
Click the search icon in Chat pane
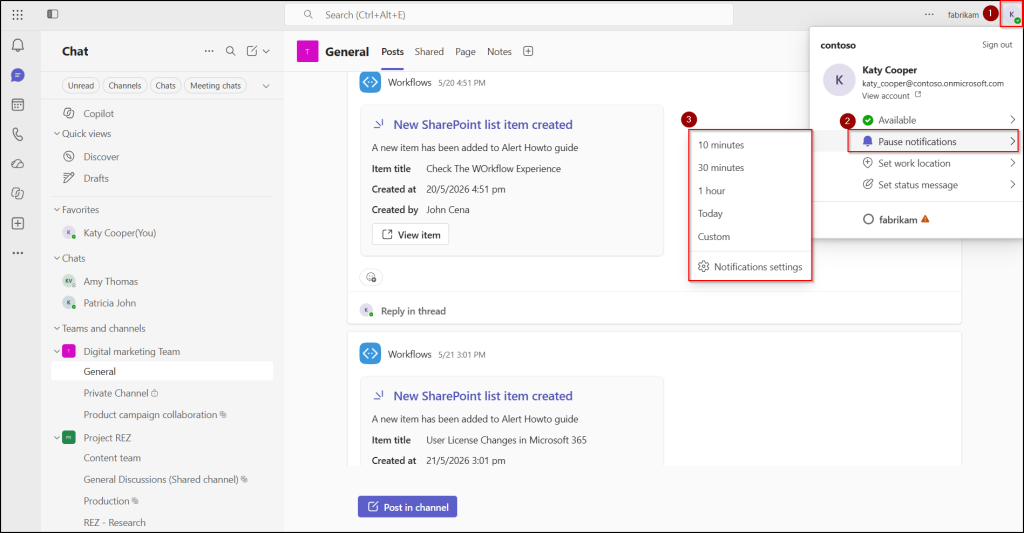tap(231, 51)
